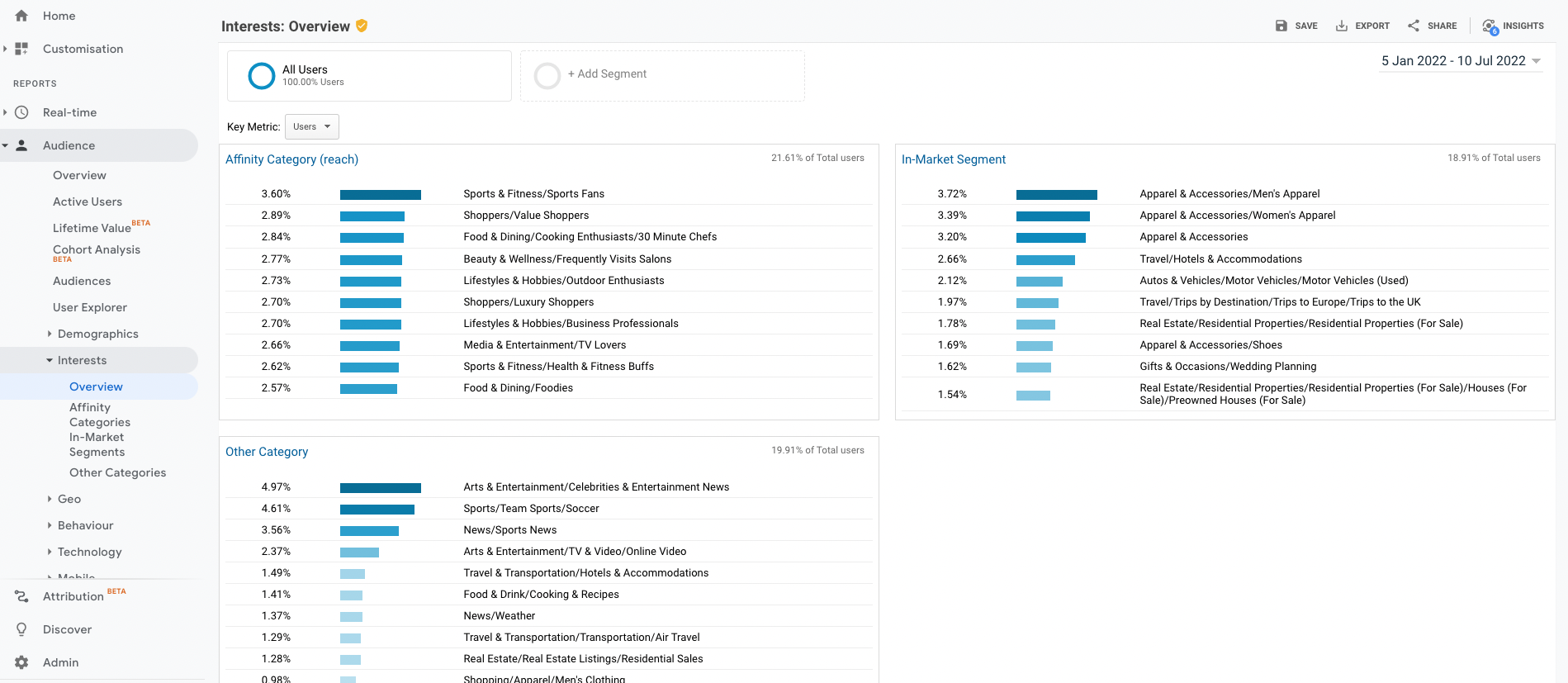
Task: Click the Share icon in header
Action: tap(1414, 26)
